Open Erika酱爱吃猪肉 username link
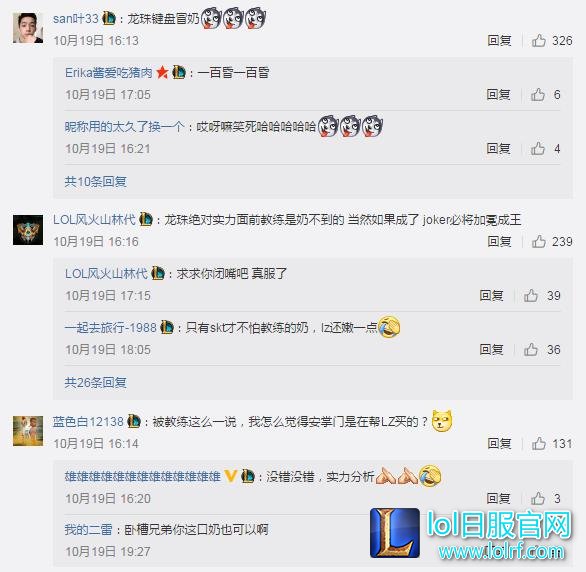The width and height of the screenshot is (586, 572). (x=109, y=72)
